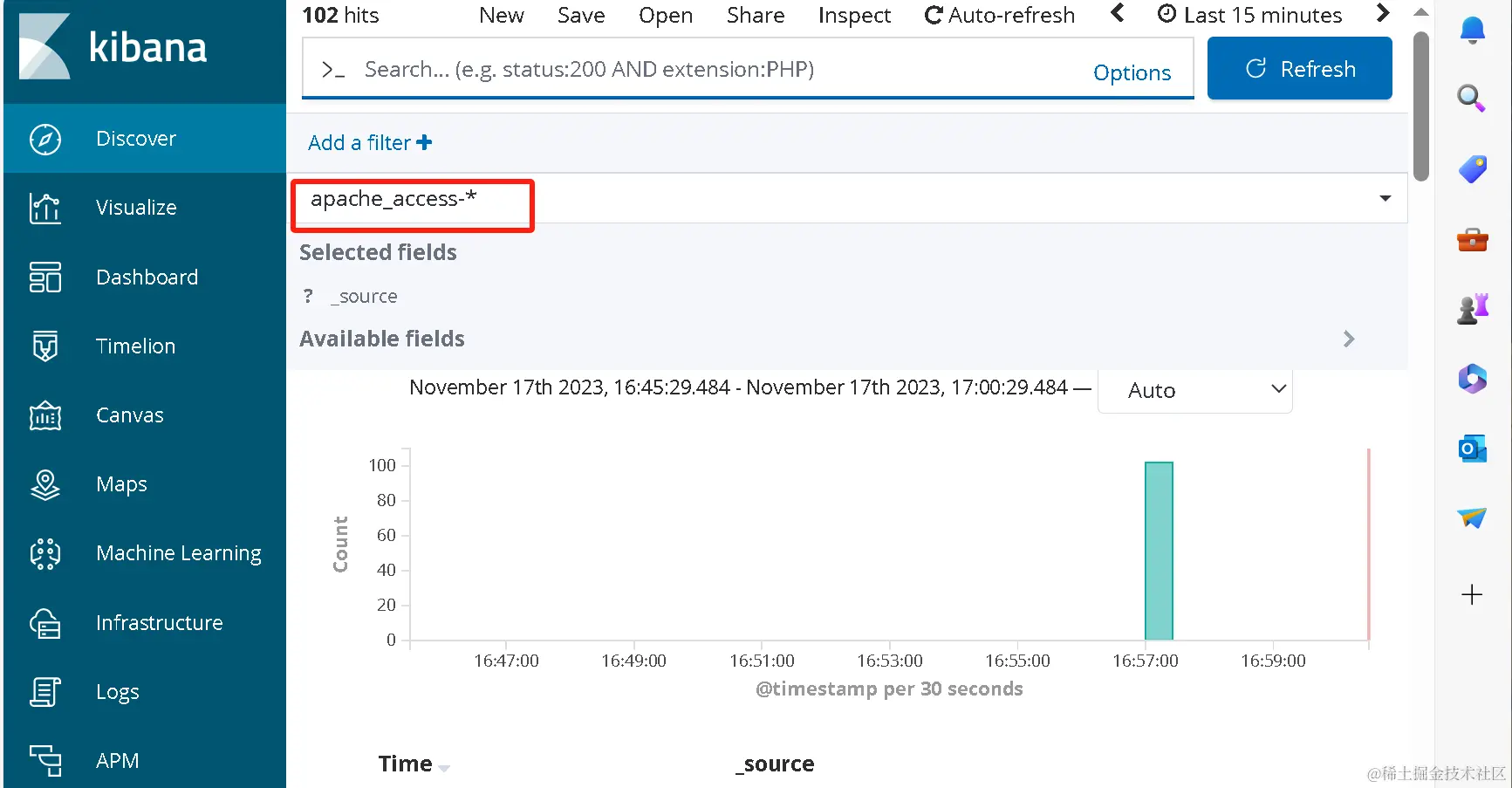
Task: Click the blue Refresh button
Action: (x=1300, y=68)
